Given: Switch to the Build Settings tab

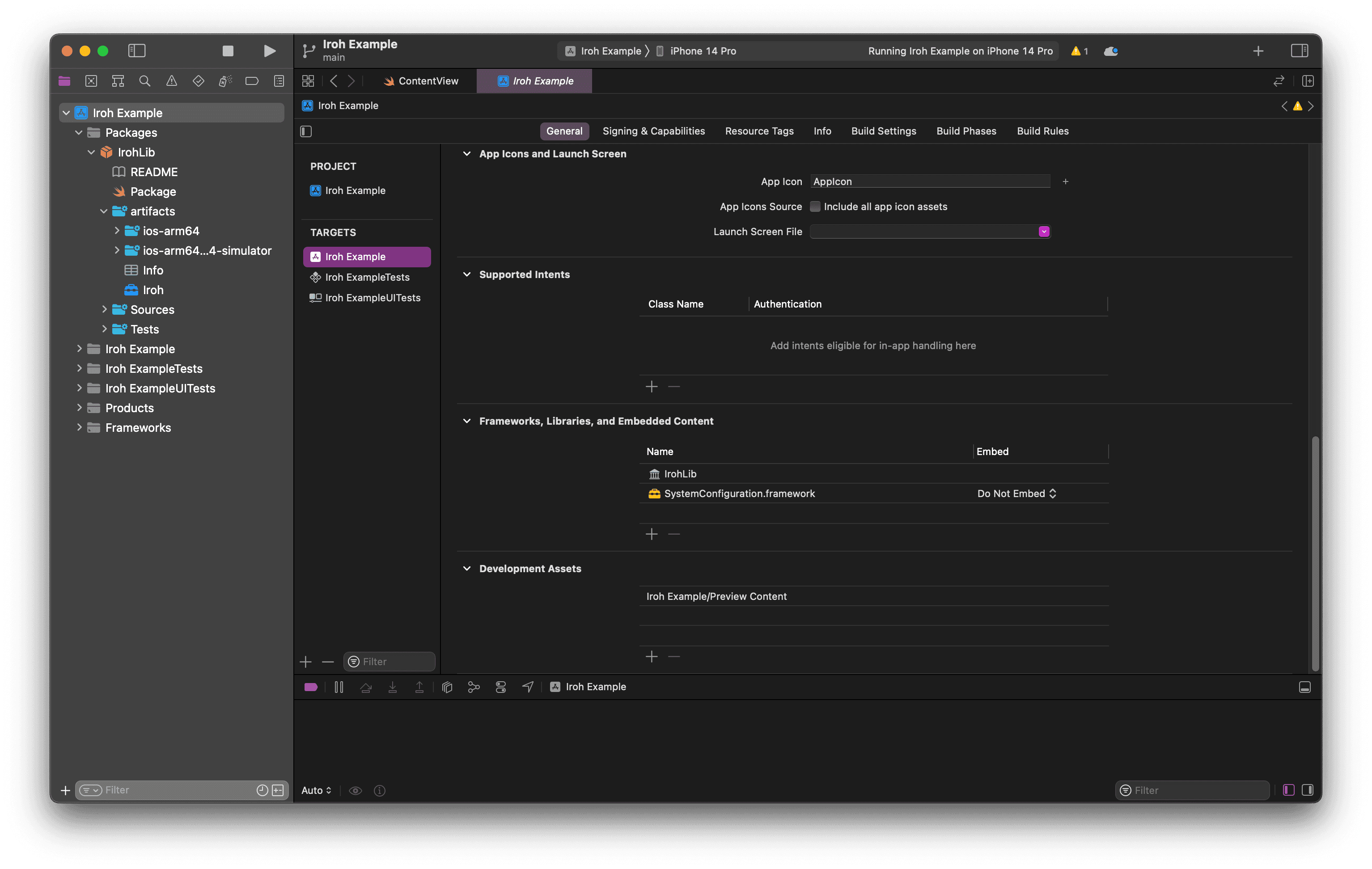Looking at the screenshot, I should (883, 131).
